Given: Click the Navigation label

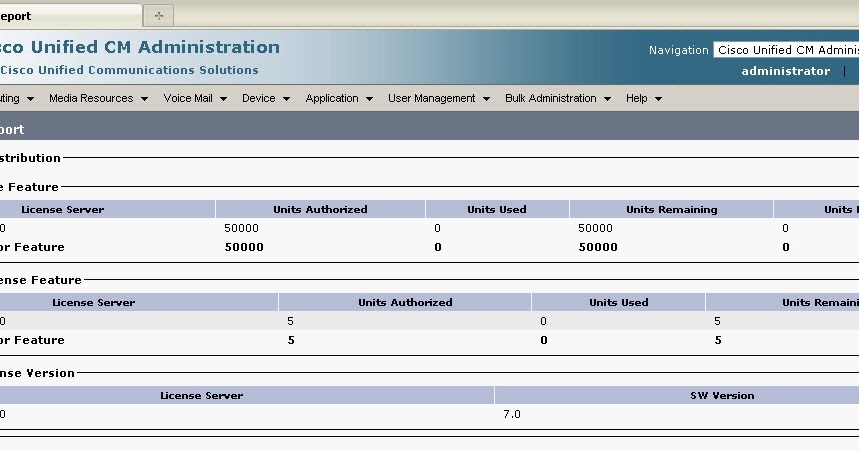Looking at the screenshot, I should pyautogui.click(x=679, y=50).
